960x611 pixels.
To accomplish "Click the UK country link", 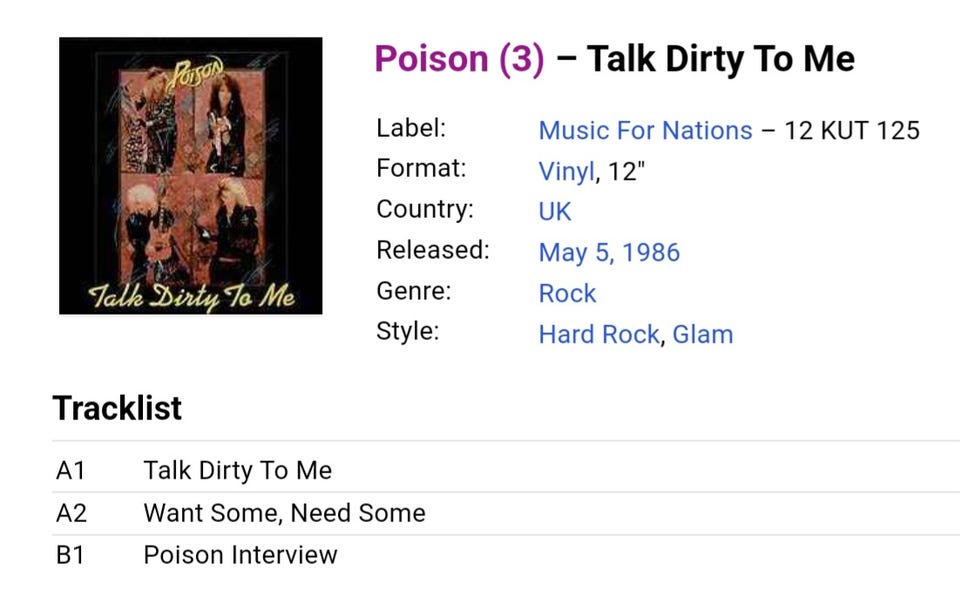I will (x=555, y=212).
